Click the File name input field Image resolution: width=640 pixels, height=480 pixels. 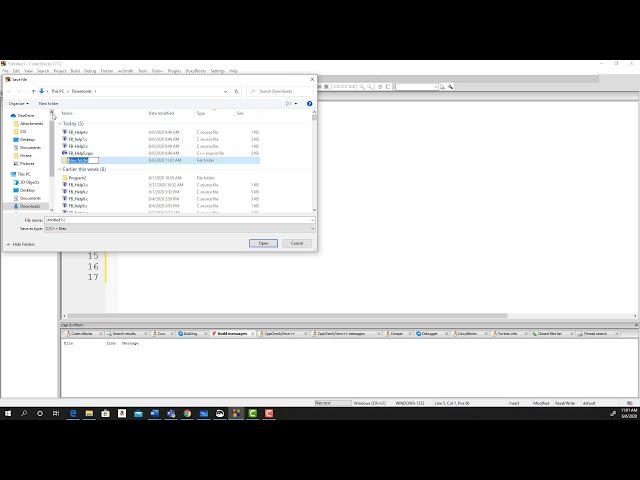(177, 220)
